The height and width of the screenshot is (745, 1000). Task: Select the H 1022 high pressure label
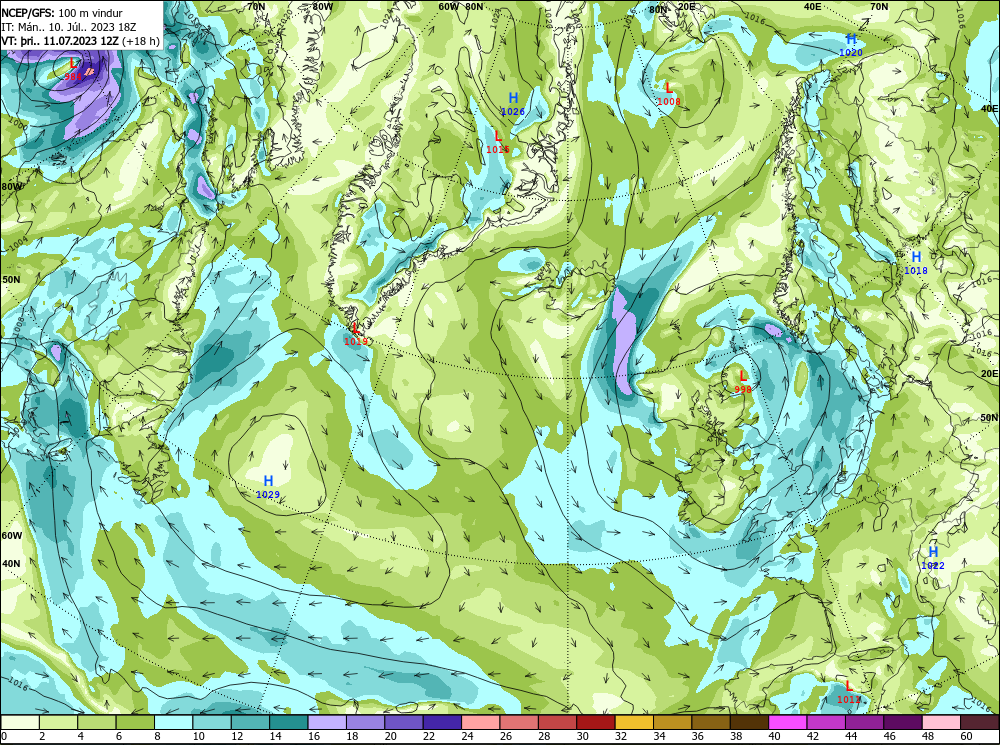point(933,558)
